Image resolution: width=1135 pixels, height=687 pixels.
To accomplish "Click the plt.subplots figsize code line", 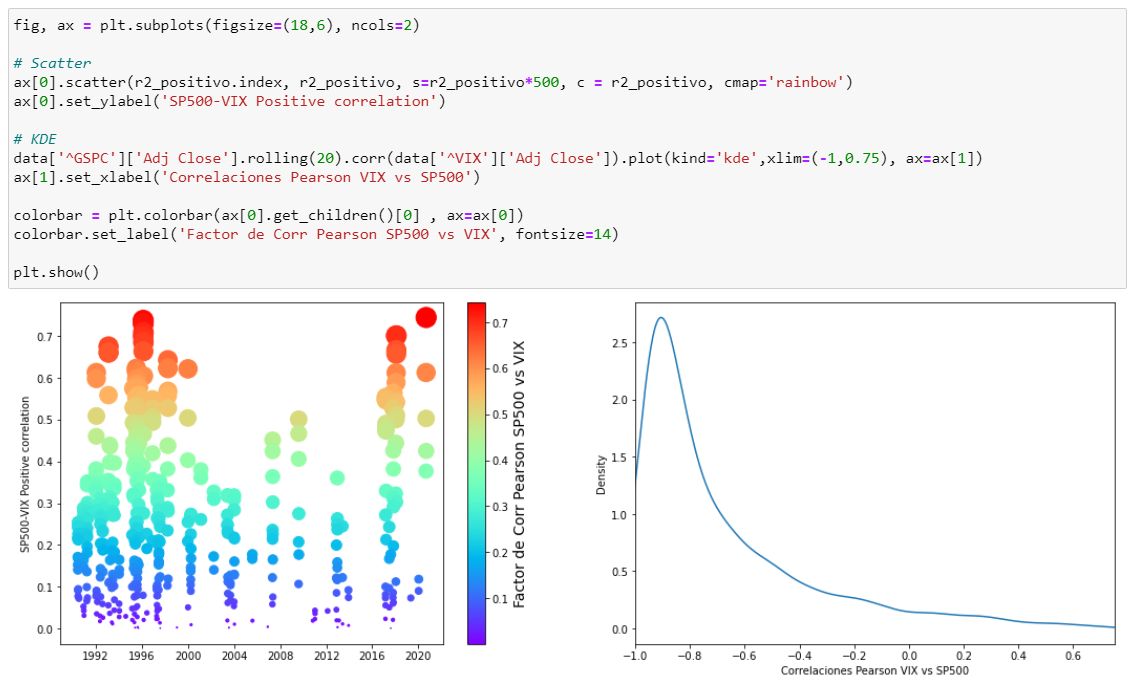I will pyautogui.click(x=217, y=25).
